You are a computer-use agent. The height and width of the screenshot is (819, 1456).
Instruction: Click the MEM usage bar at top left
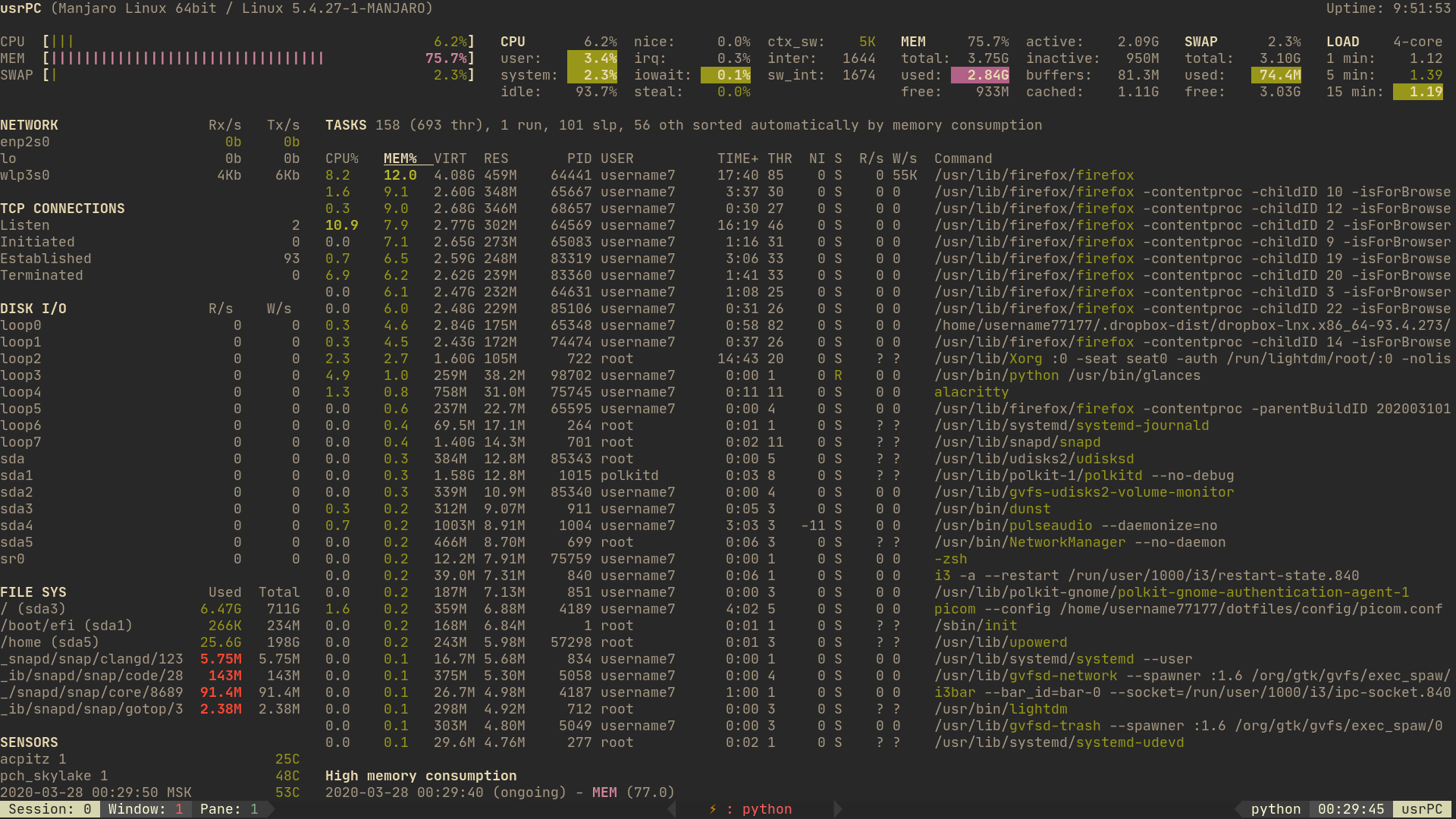pos(187,58)
